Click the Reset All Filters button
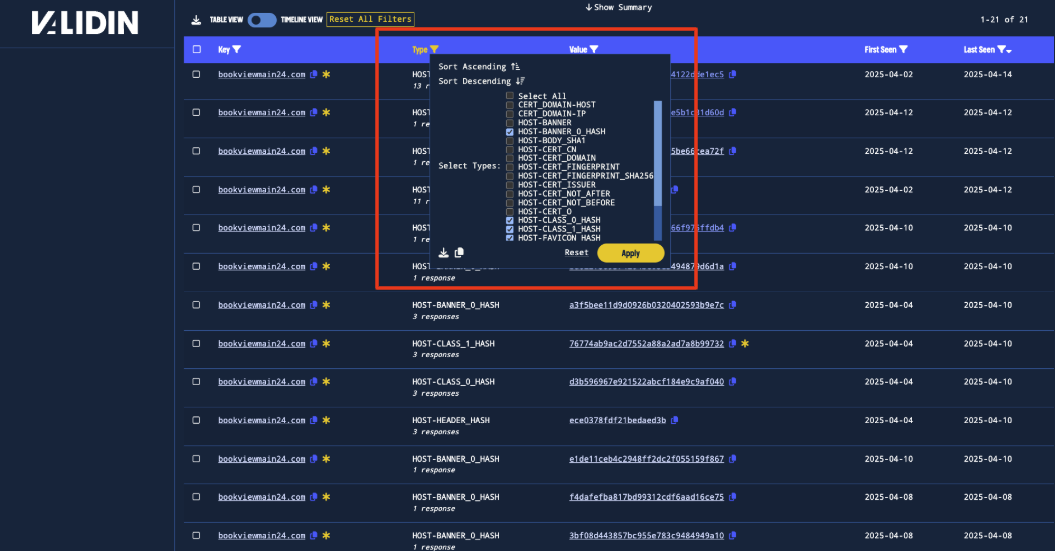 [x=370, y=20]
